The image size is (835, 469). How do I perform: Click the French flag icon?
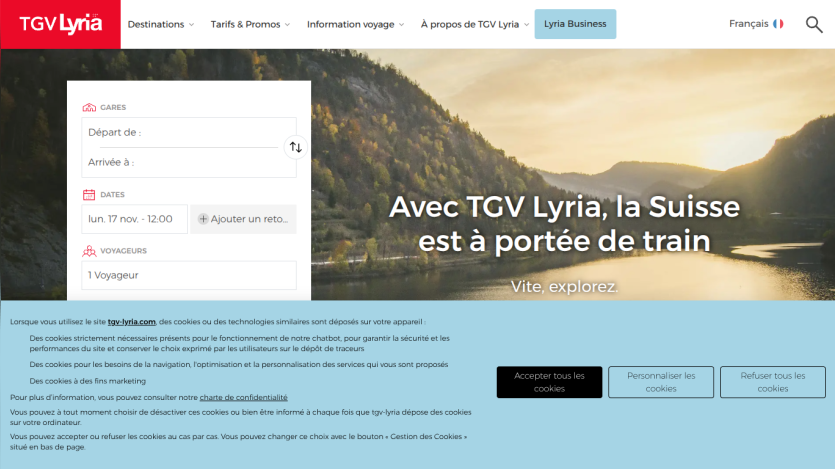pos(778,24)
